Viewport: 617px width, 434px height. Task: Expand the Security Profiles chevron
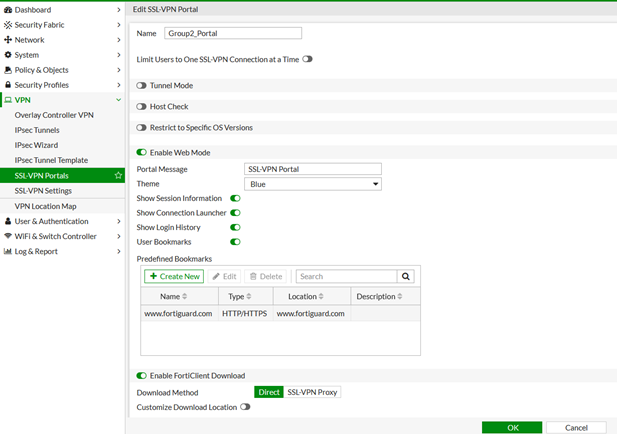(118, 85)
